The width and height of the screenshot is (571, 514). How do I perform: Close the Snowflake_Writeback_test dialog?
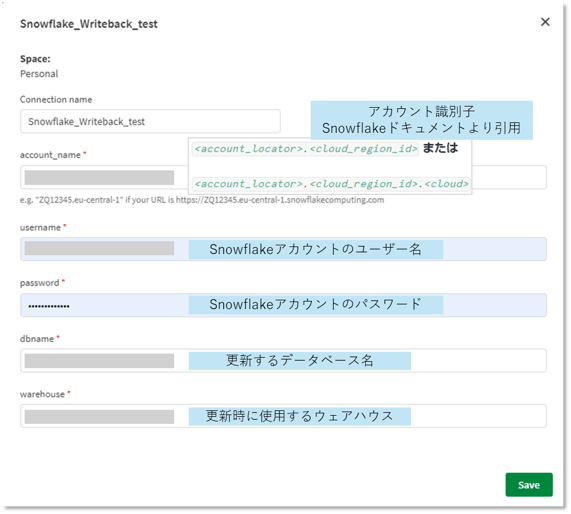[545, 22]
